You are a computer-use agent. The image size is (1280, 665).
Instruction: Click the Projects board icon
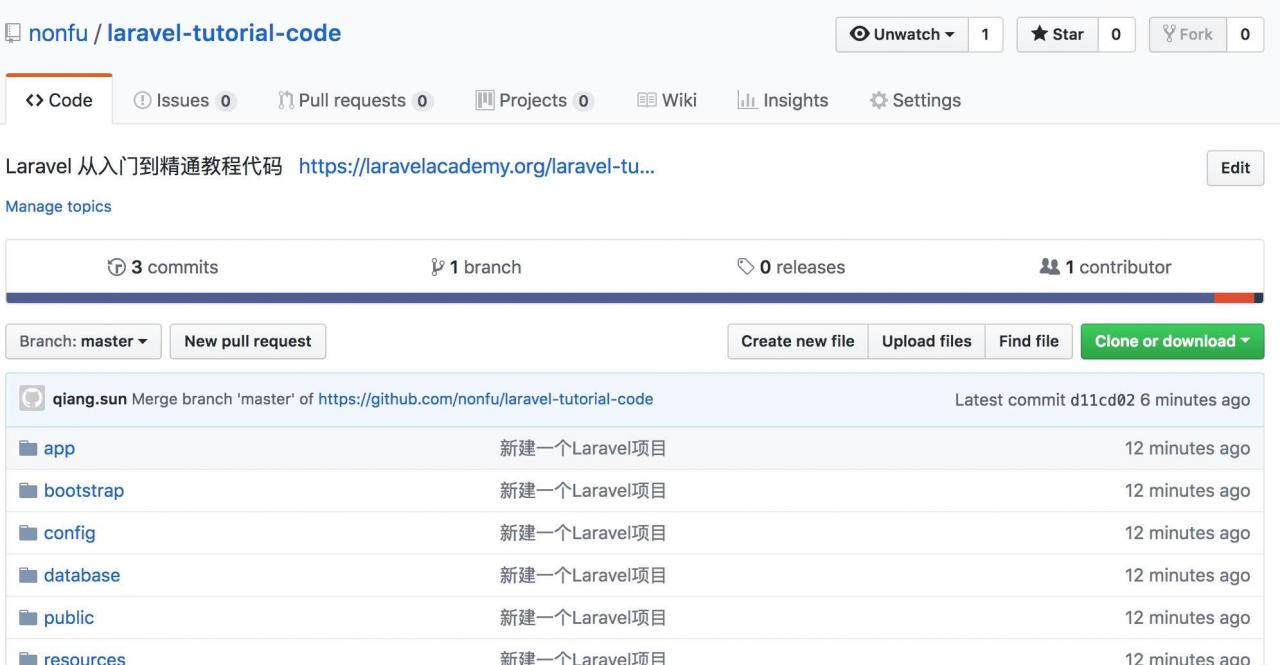[x=485, y=100]
